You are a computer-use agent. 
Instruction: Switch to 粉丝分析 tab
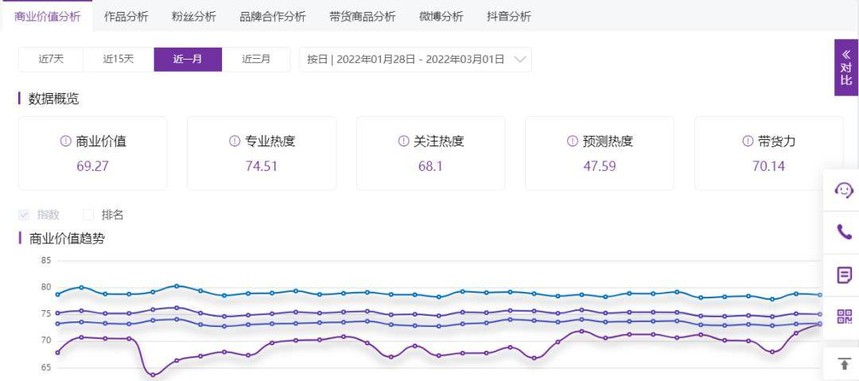click(193, 16)
